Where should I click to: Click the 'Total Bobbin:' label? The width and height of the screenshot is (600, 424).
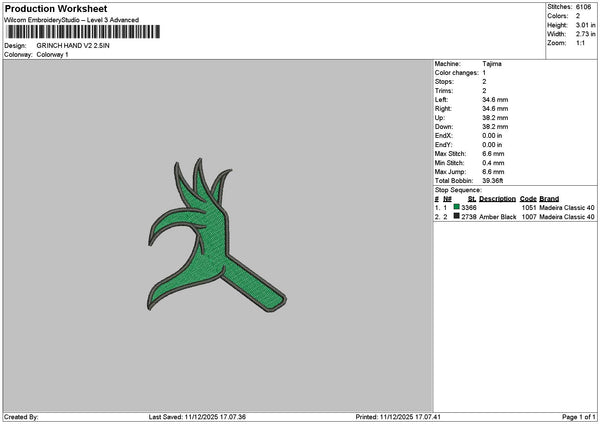454,181
